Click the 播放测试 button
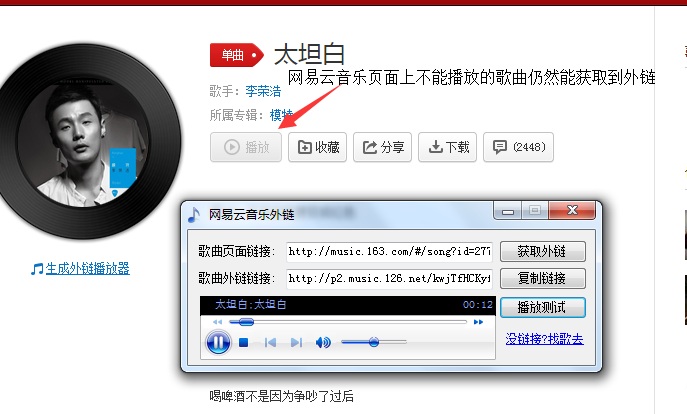687x414 pixels. tap(543, 308)
